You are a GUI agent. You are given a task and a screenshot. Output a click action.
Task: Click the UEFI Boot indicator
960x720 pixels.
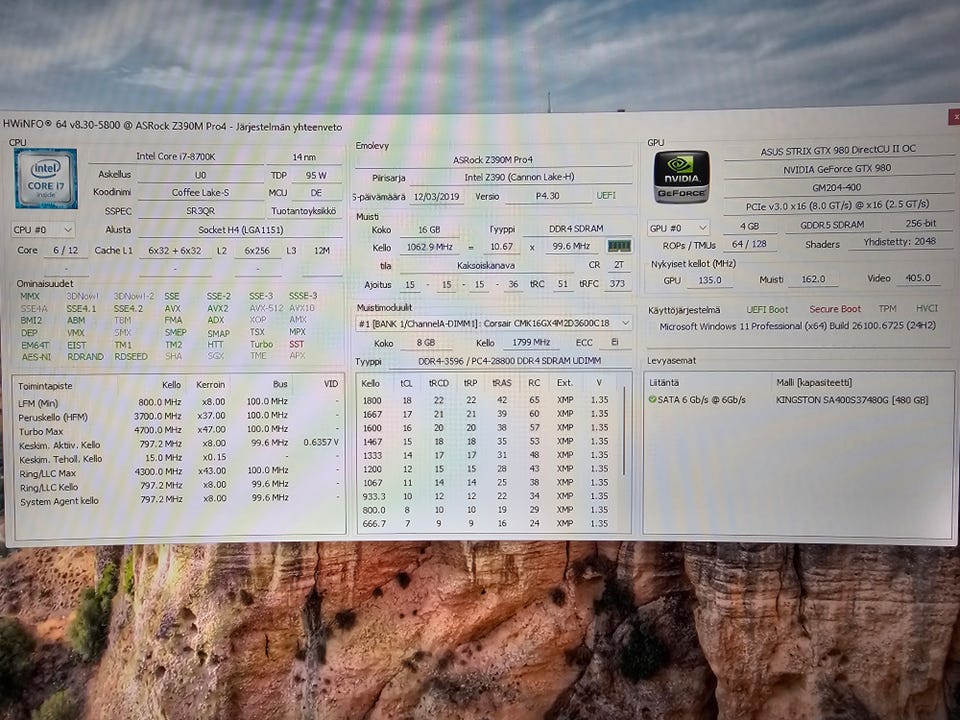point(767,310)
